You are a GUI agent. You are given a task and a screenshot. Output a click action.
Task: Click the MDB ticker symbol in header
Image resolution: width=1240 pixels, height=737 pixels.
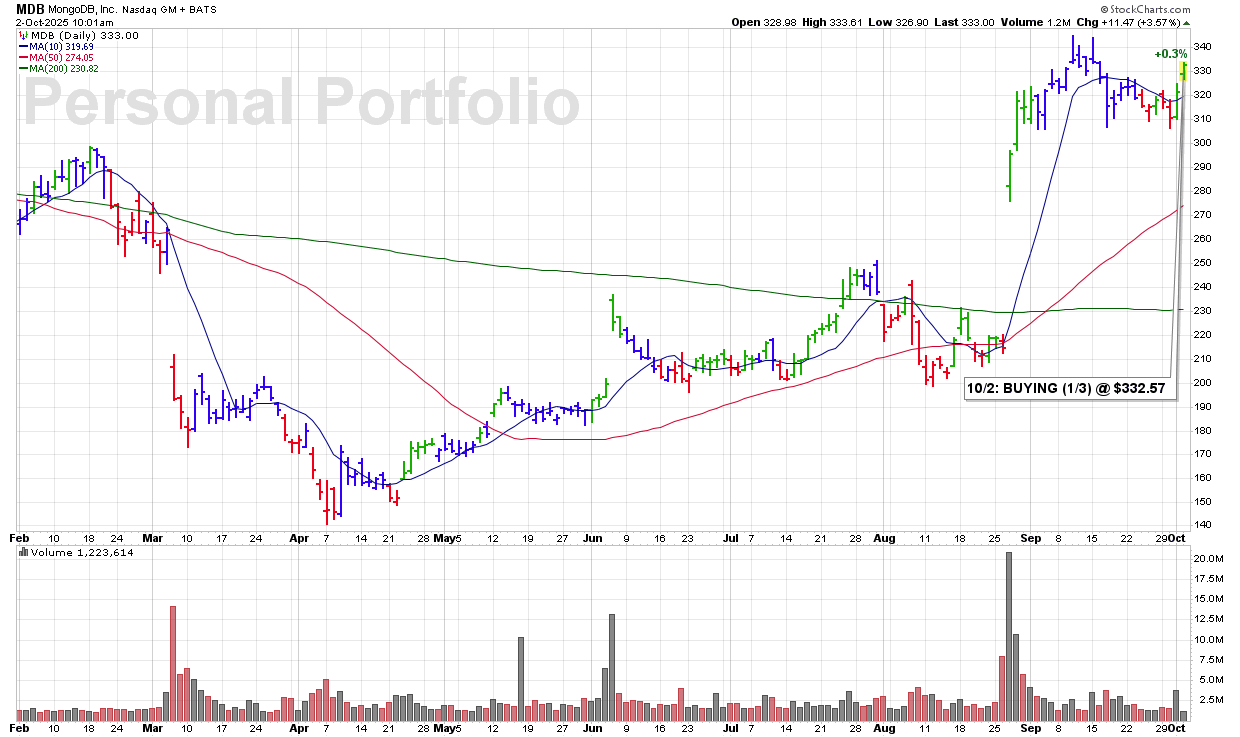(31, 7)
